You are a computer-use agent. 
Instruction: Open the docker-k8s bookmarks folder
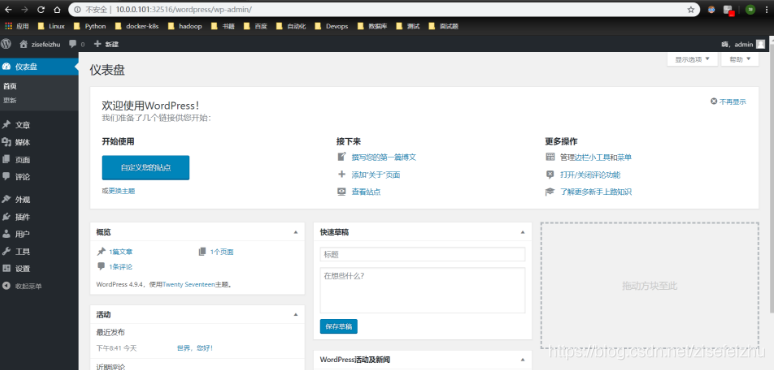(x=136, y=27)
